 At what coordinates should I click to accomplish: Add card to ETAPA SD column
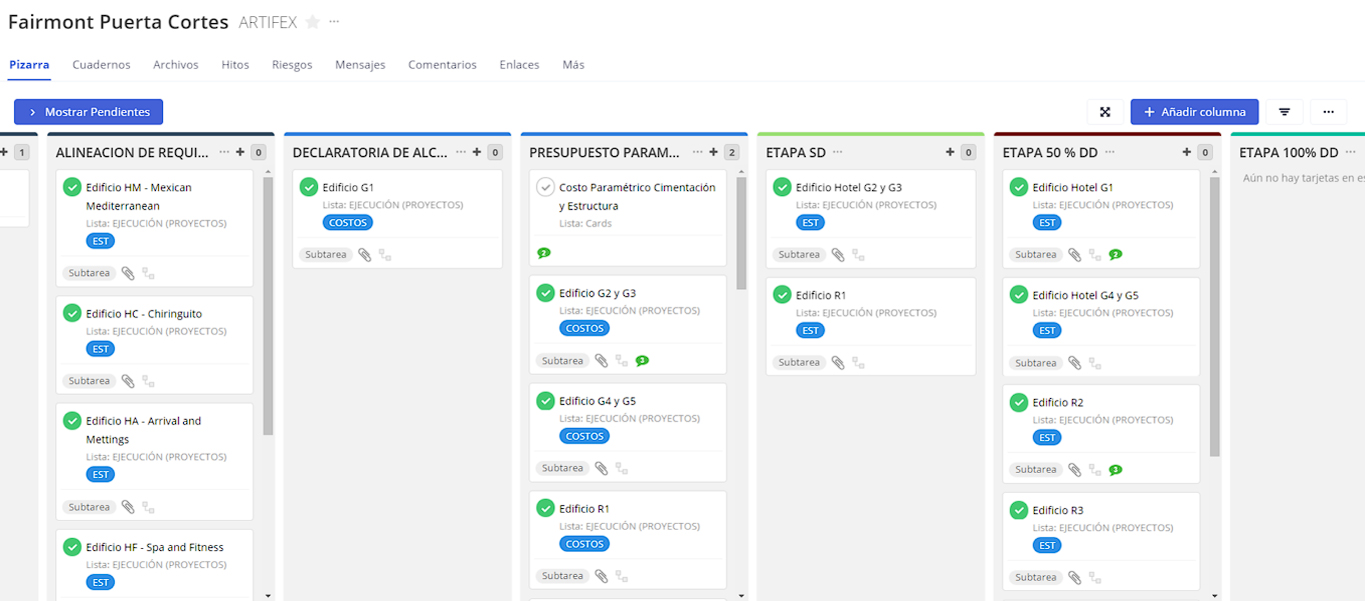tap(950, 152)
